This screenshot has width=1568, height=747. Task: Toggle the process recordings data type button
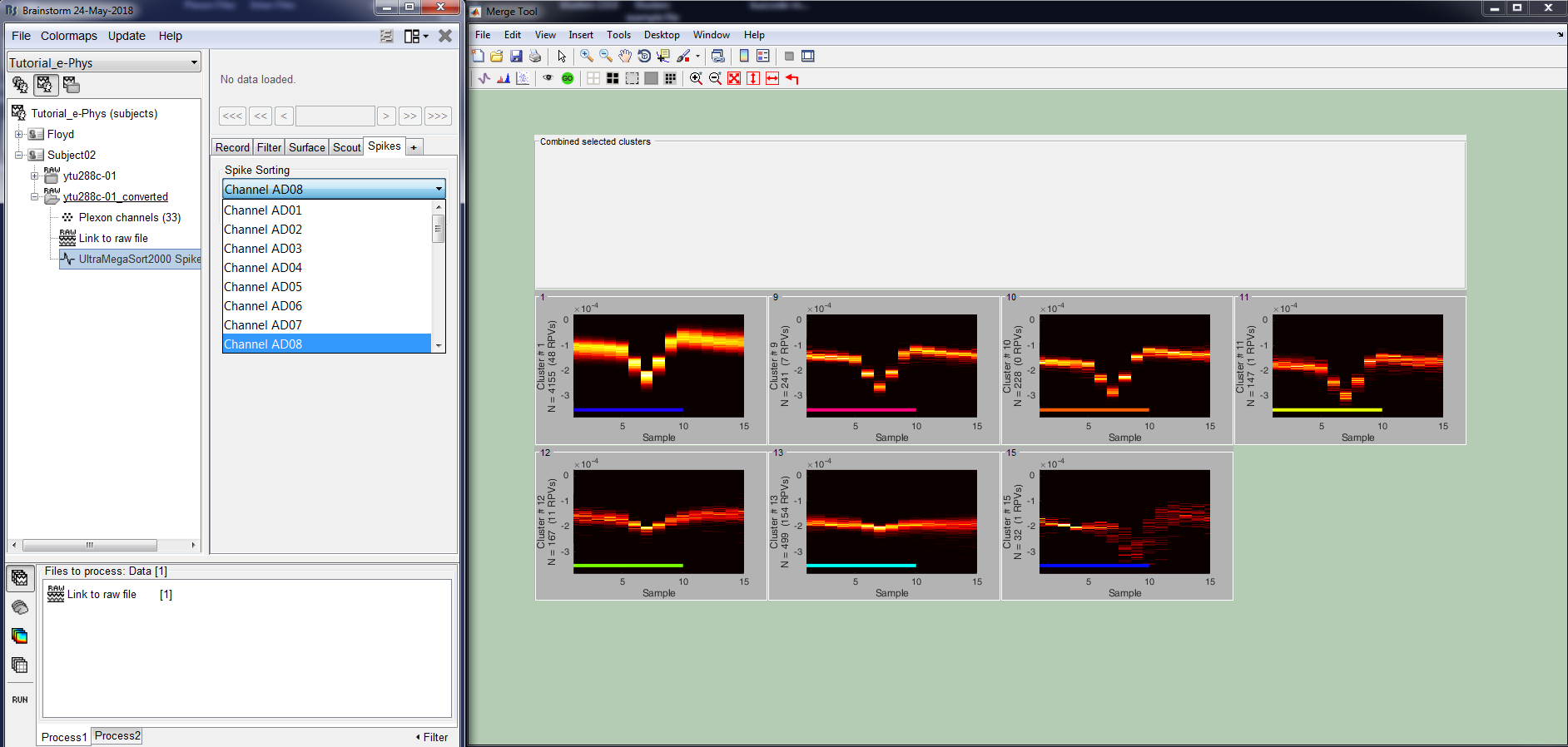(20, 578)
